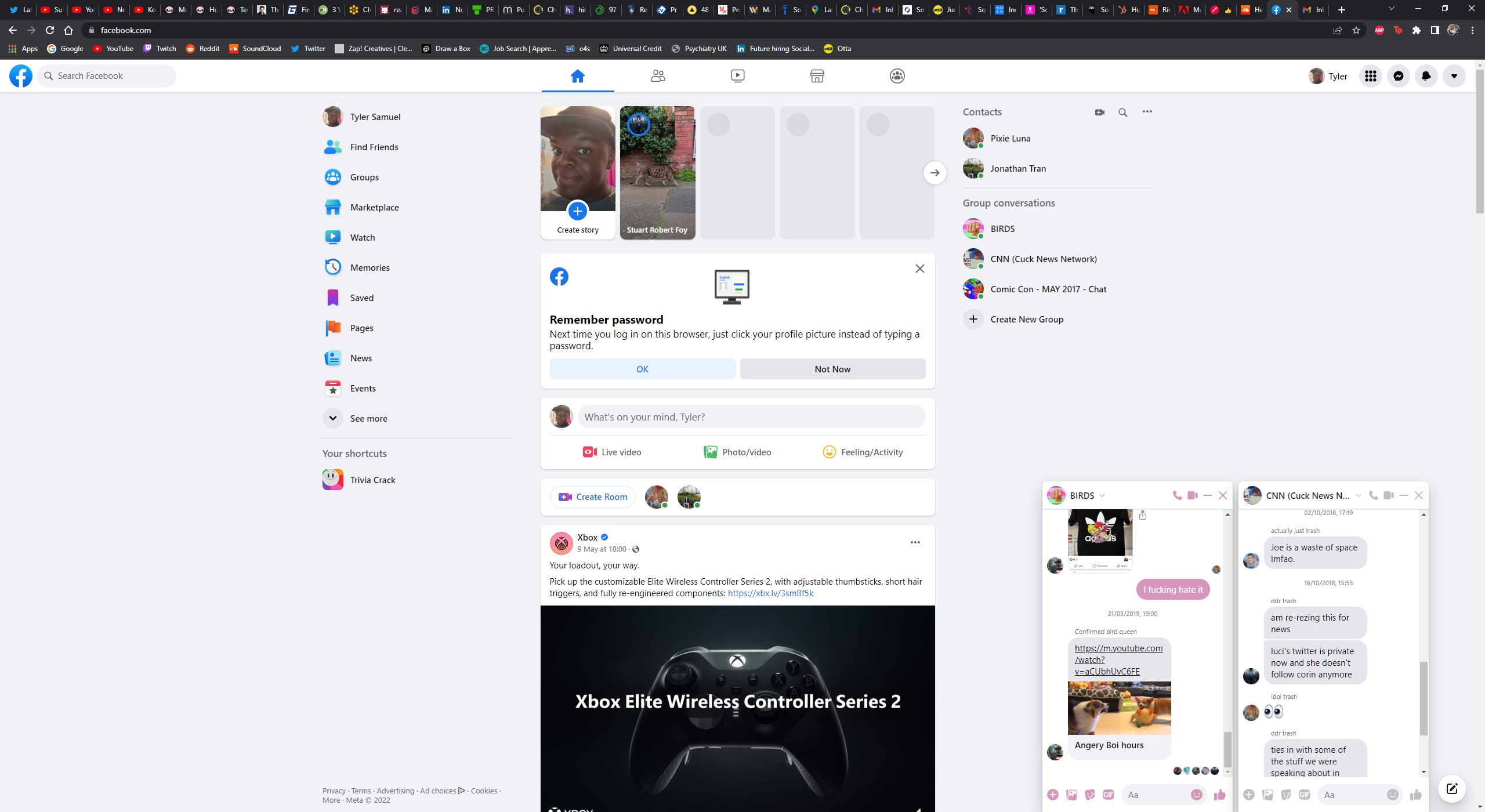The image size is (1485, 812).
Task: Open the Marketplace tab in top navigation
Action: (x=817, y=76)
